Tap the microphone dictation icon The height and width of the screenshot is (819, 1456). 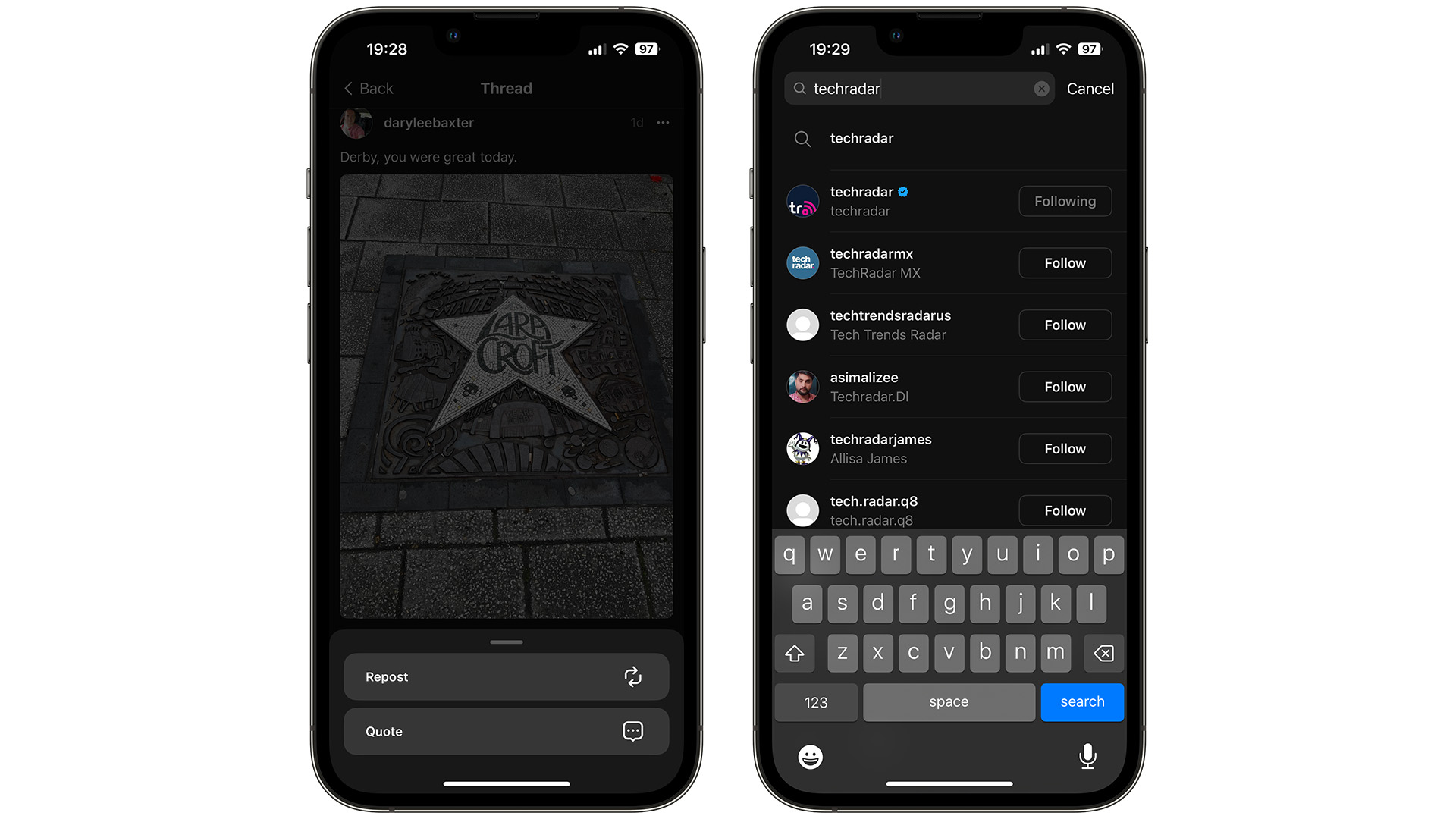click(1085, 755)
